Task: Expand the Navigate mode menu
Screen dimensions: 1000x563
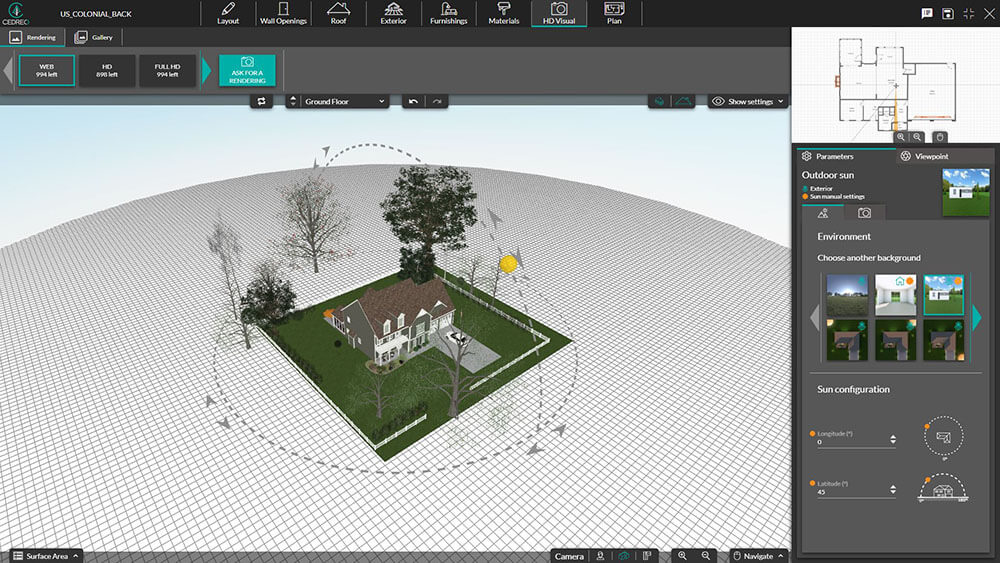Action: [758, 556]
